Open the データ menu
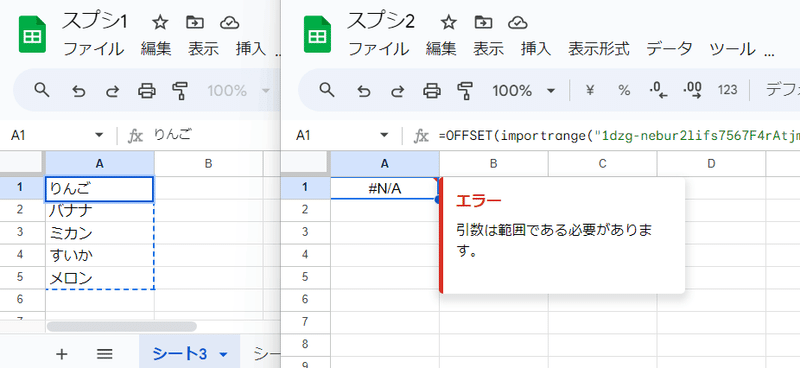This screenshot has height=368, width=800. click(669, 49)
